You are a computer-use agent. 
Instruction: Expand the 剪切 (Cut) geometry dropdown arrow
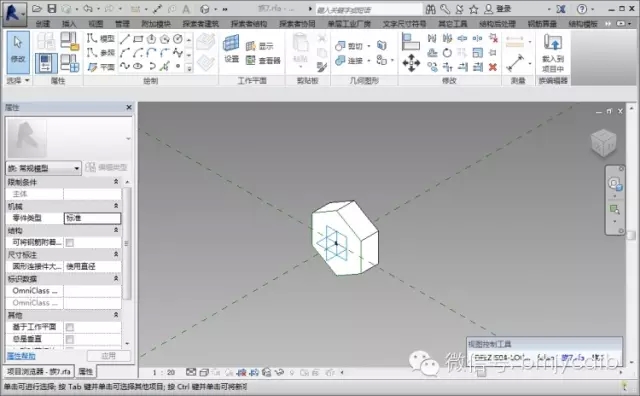pos(369,46)
